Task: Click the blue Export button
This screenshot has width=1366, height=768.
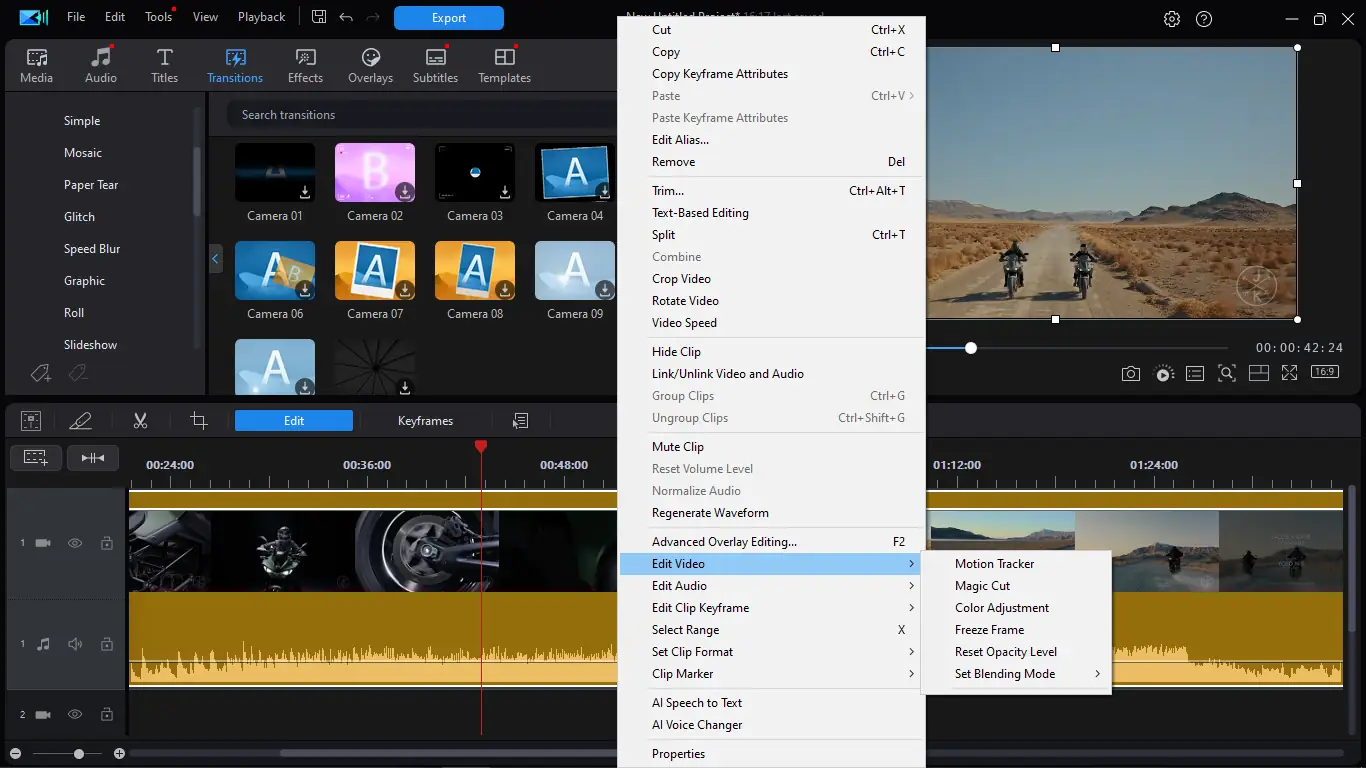Action: coord(449,18)
